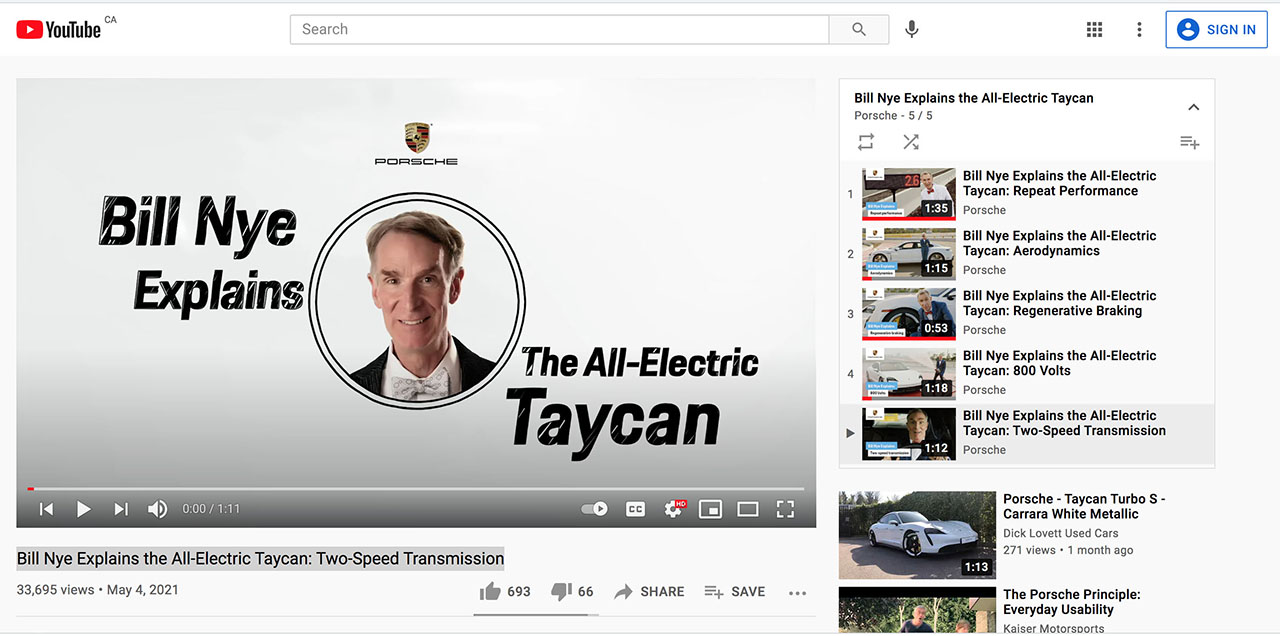Open player quality settings gear
Viewport: 1280px width, 636px height.
[673, 509]
